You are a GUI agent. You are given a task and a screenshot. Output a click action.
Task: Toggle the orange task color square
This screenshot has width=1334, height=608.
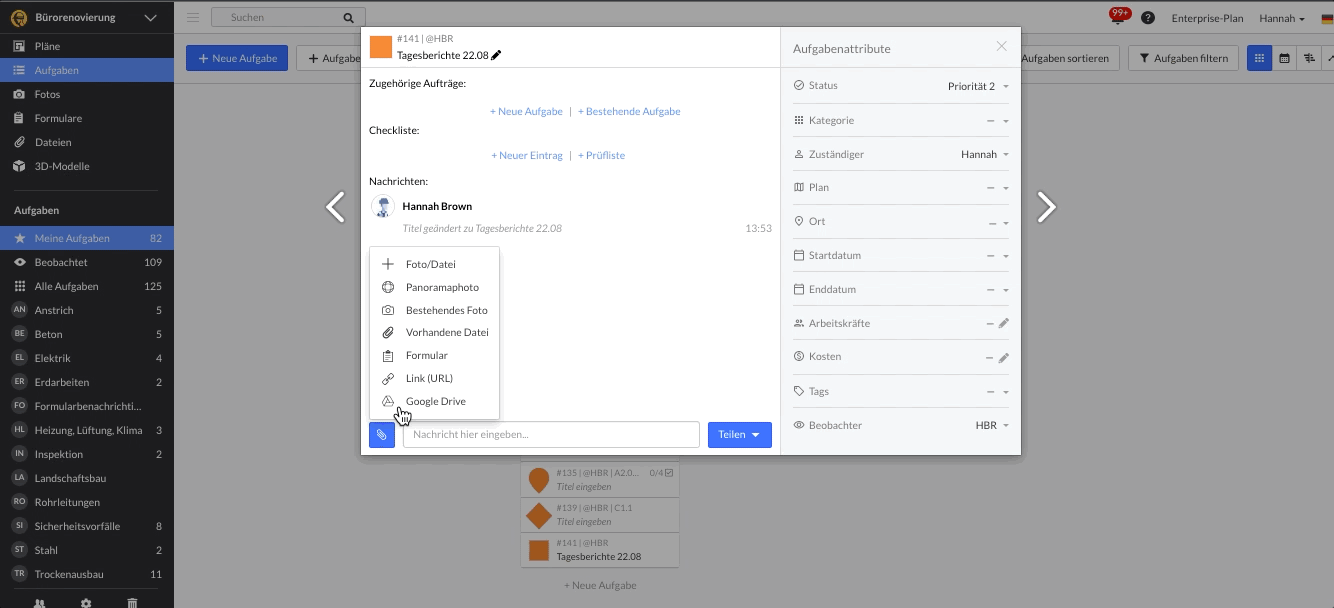[x=381, y=47]
